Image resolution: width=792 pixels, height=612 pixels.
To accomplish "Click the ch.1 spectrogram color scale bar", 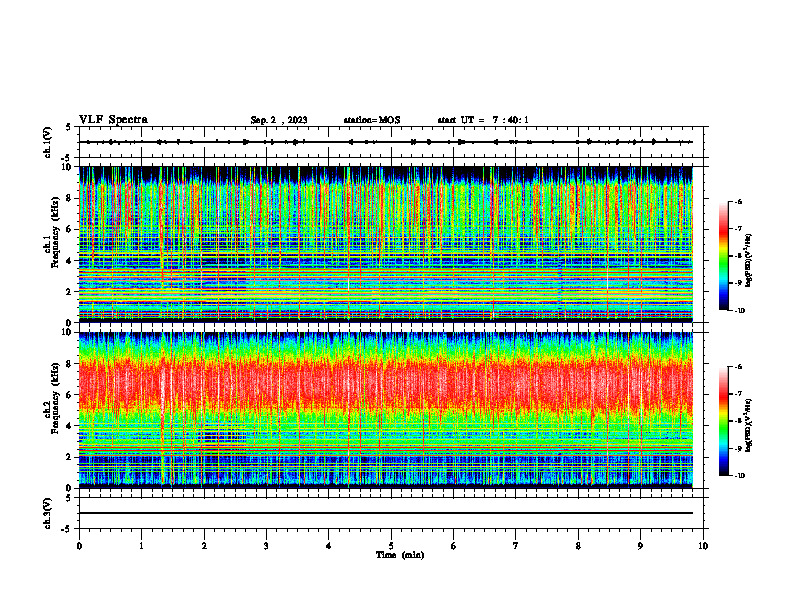I will click(724, 256).
